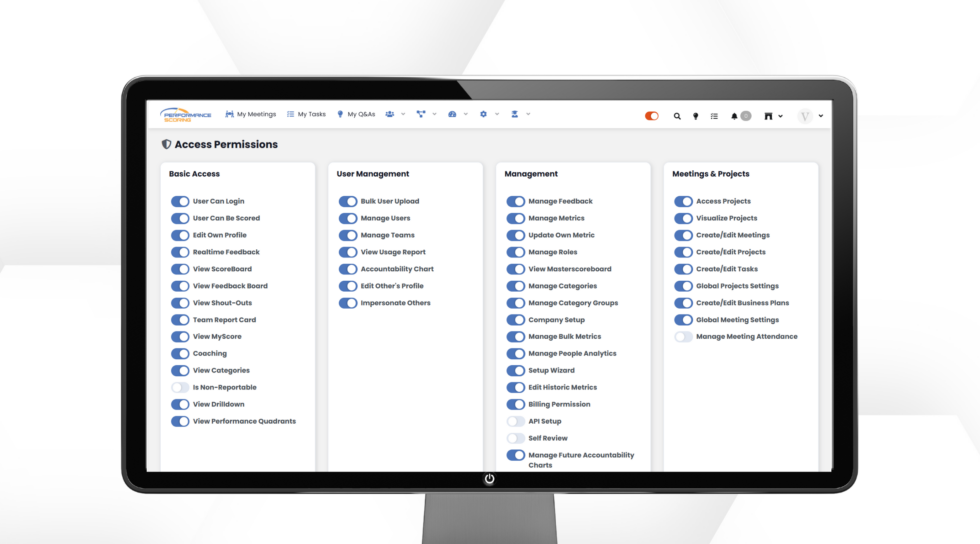Click the Global Projects Settings label
The image size is (980, 544).
[x=738, y=286]
